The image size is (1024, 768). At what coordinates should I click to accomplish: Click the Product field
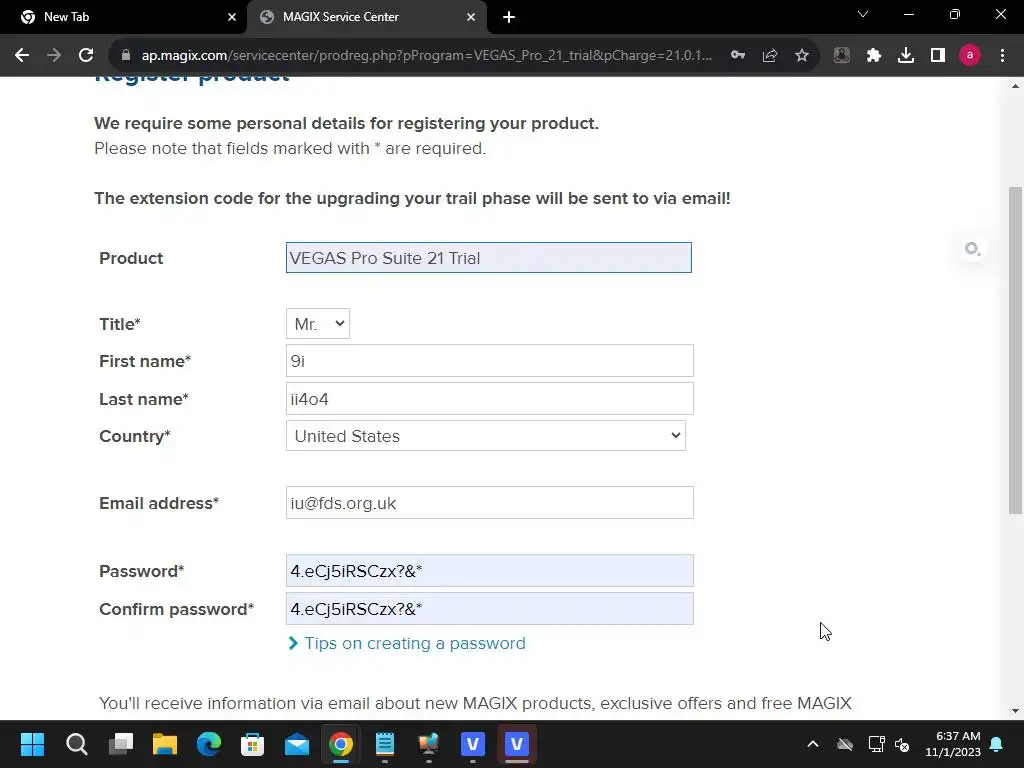[x=488, y=258]
